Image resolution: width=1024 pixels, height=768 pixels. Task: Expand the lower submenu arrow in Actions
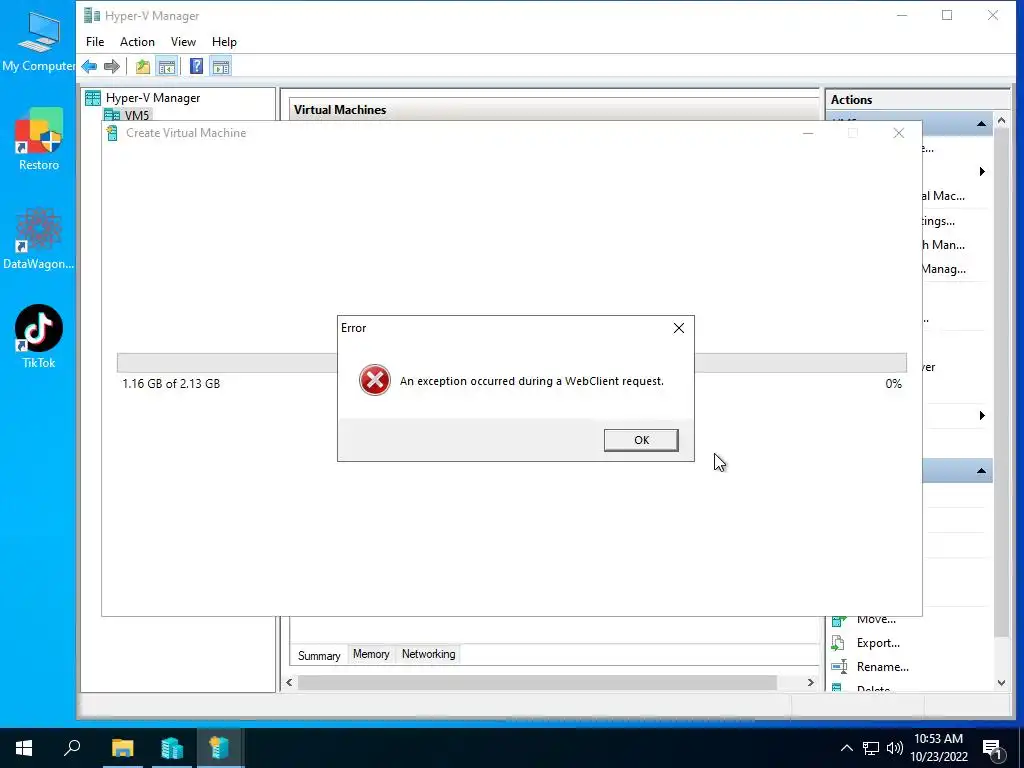982,415
